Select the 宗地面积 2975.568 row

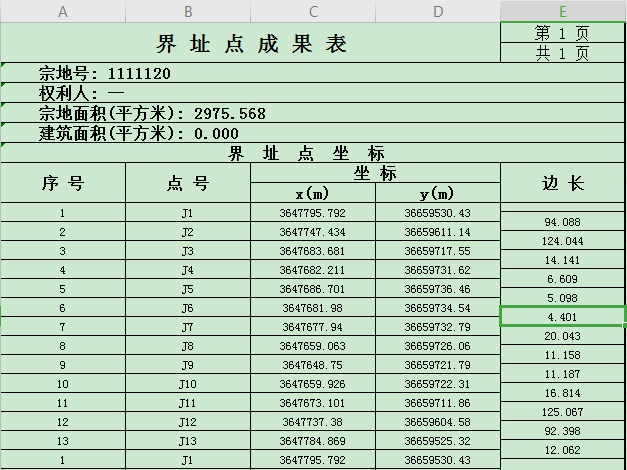(x=312, y=113)
